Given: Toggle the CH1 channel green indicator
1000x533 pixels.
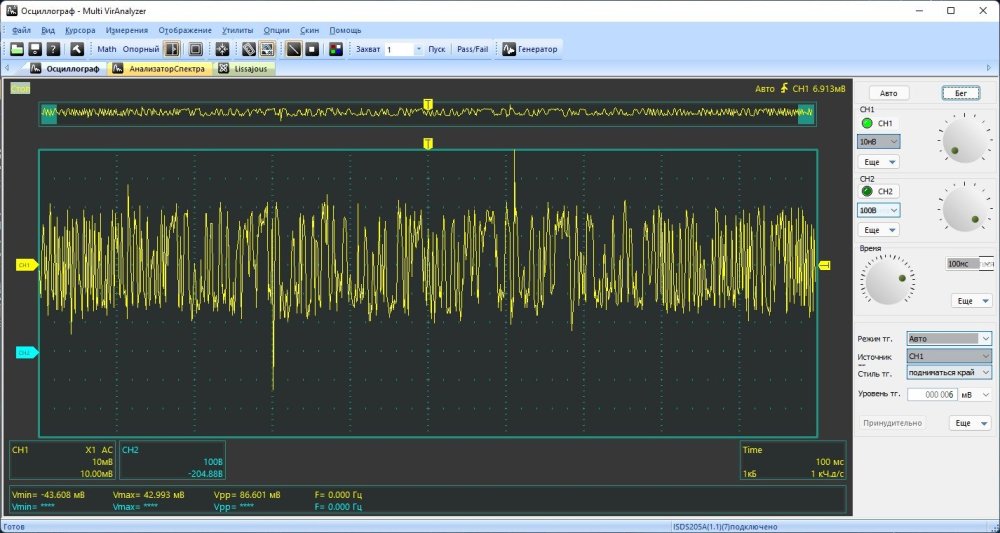Looking at the screenshot, I should [866, 123].
